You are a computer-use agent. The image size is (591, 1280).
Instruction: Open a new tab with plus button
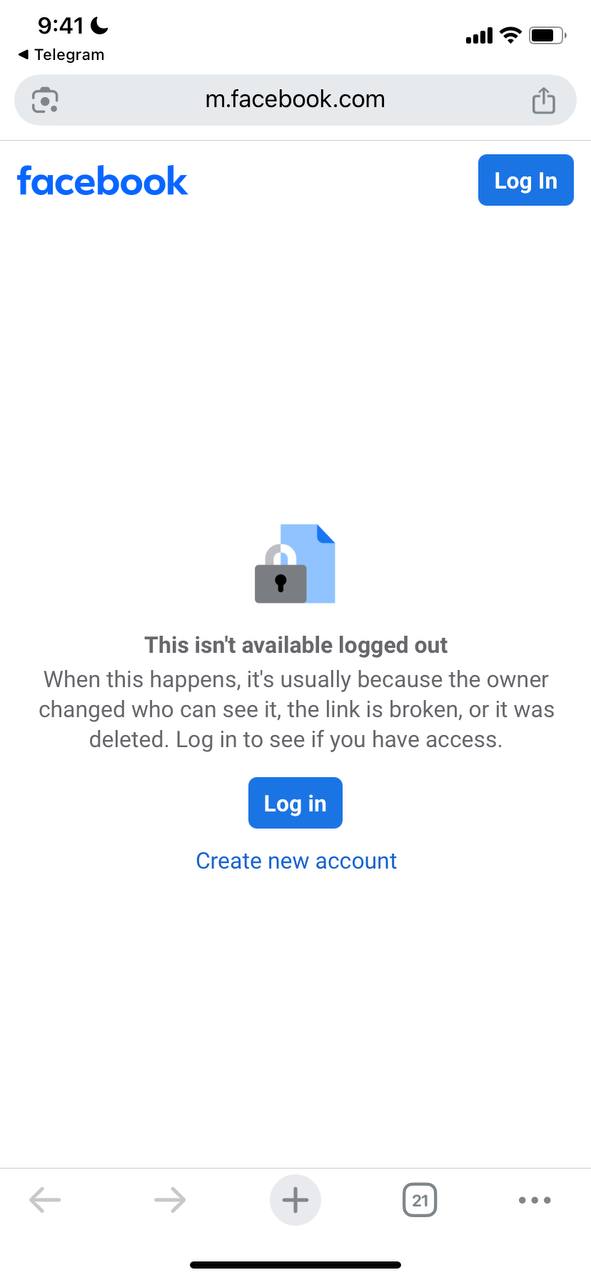(295, 1200)
